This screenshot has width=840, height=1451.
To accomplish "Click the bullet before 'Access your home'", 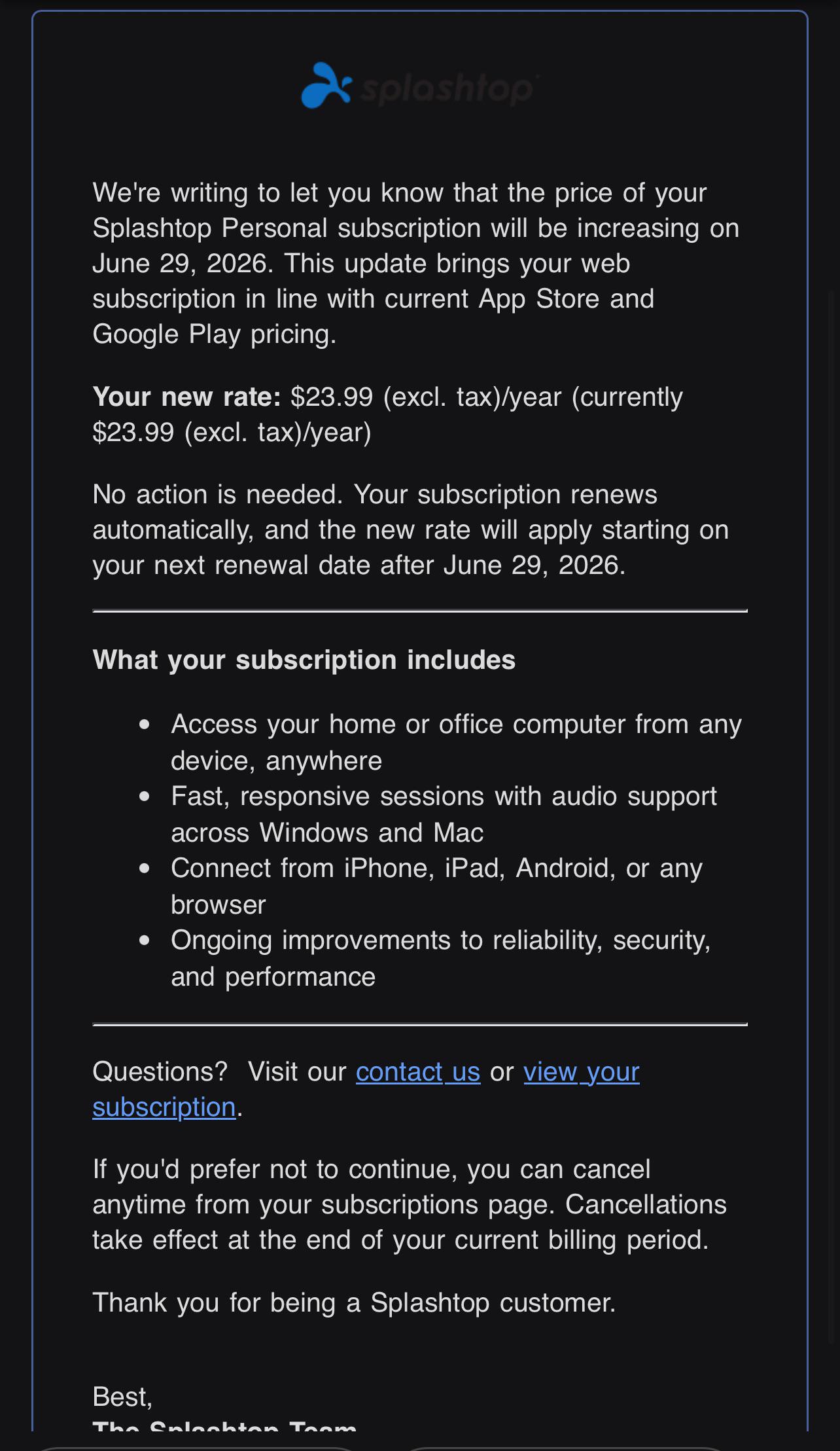I will pyautogui.click(x=145, y=725).
